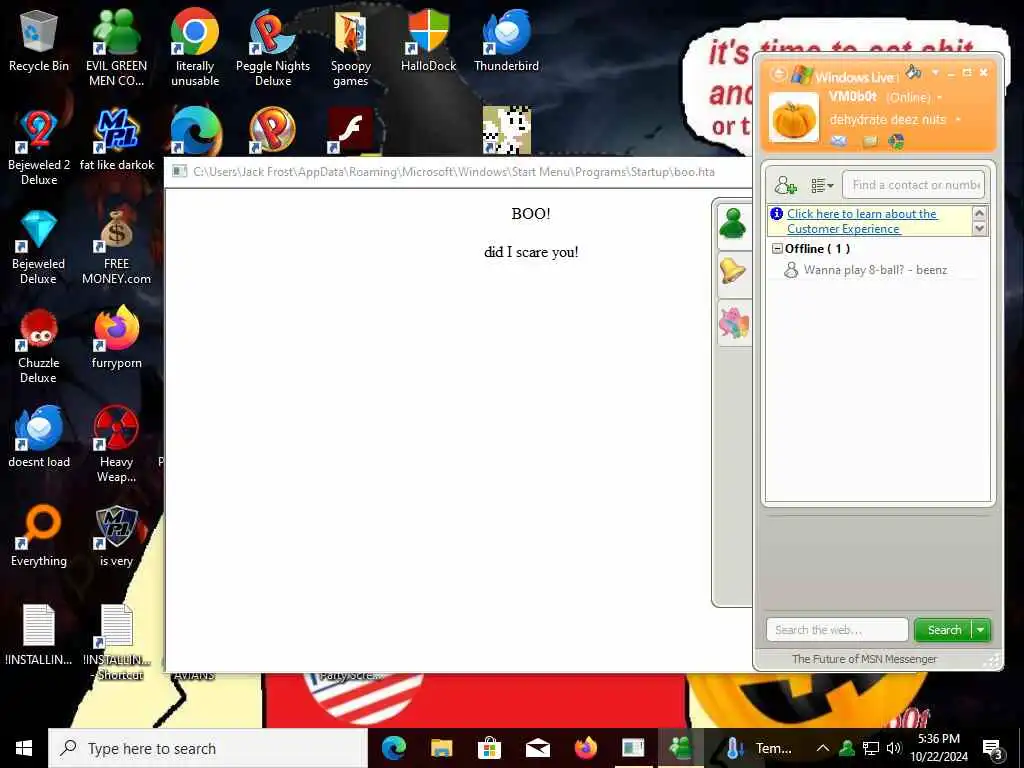Open the Windows Start button
Image resolution: width=1024 pixels, height=768 pixels.
(x=24, y=748)
